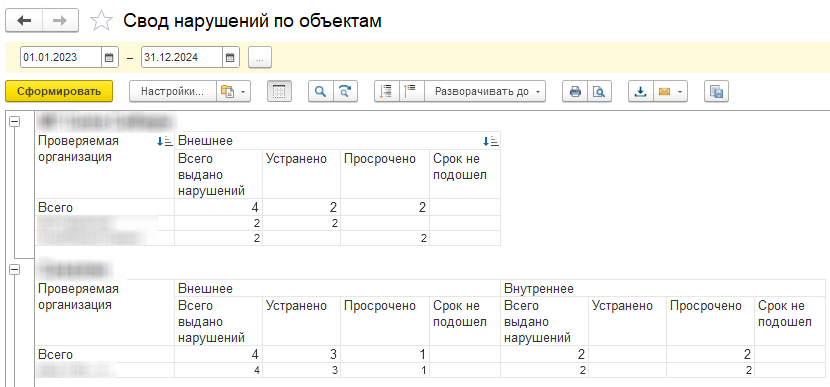Viewport: 830px width, 387px height.
Task: Click the rightmost toolbar window-copy icon
Action: (716, 91)
